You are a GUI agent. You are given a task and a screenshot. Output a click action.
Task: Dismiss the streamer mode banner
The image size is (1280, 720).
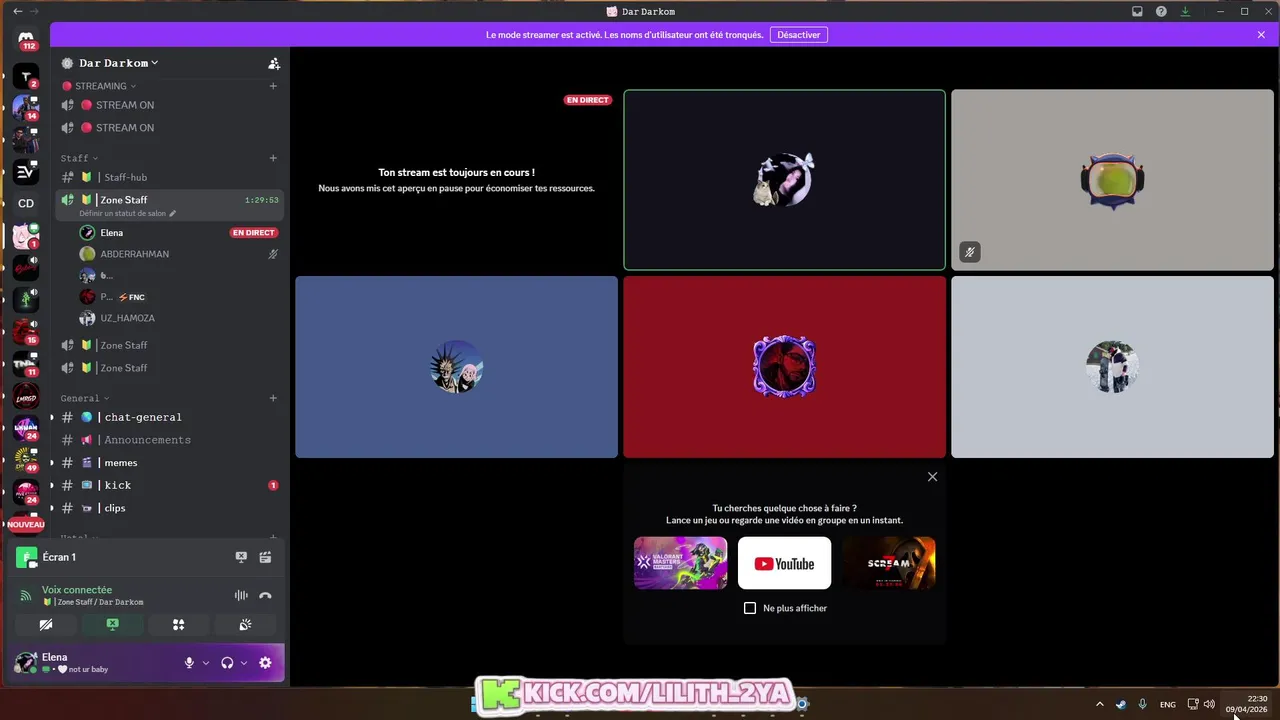click(x=1261, y=34)
